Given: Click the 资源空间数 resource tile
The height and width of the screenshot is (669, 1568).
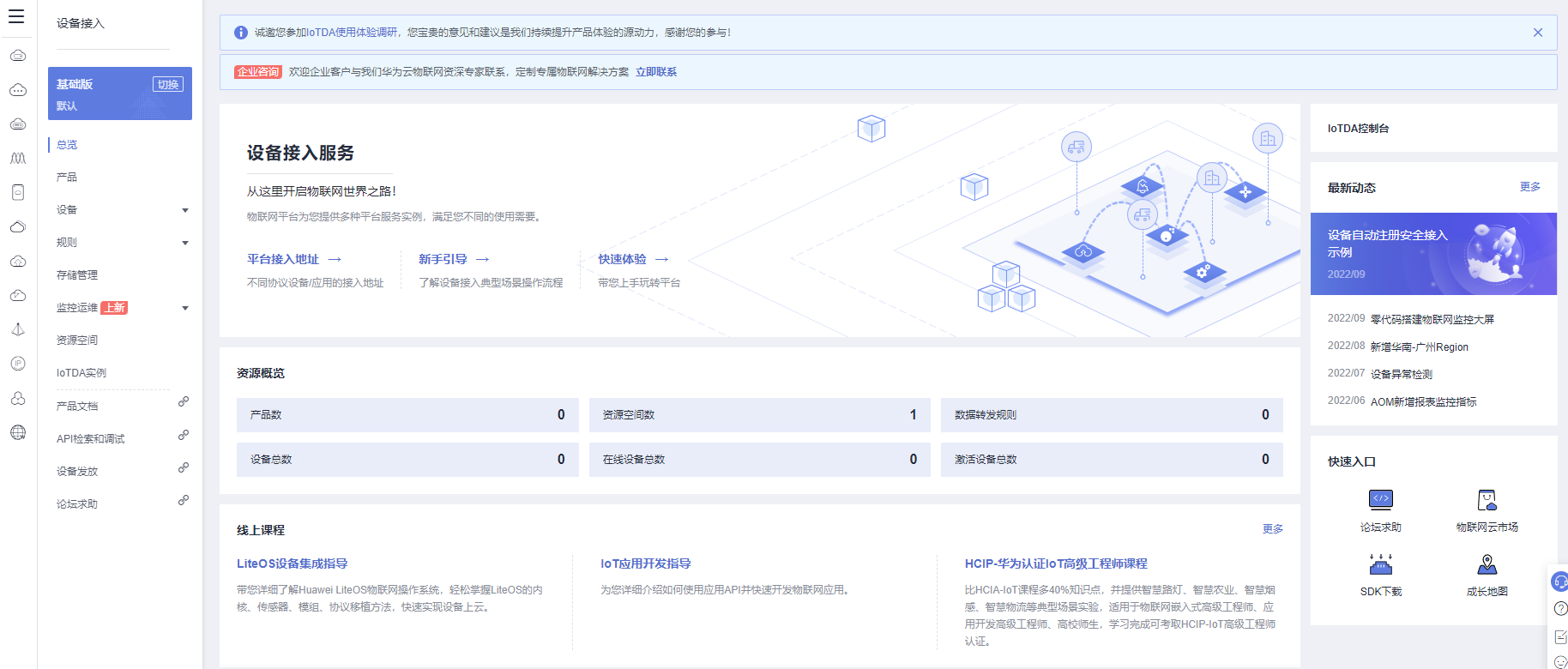Looking at the screenshot, I should (x=760, y=415).
